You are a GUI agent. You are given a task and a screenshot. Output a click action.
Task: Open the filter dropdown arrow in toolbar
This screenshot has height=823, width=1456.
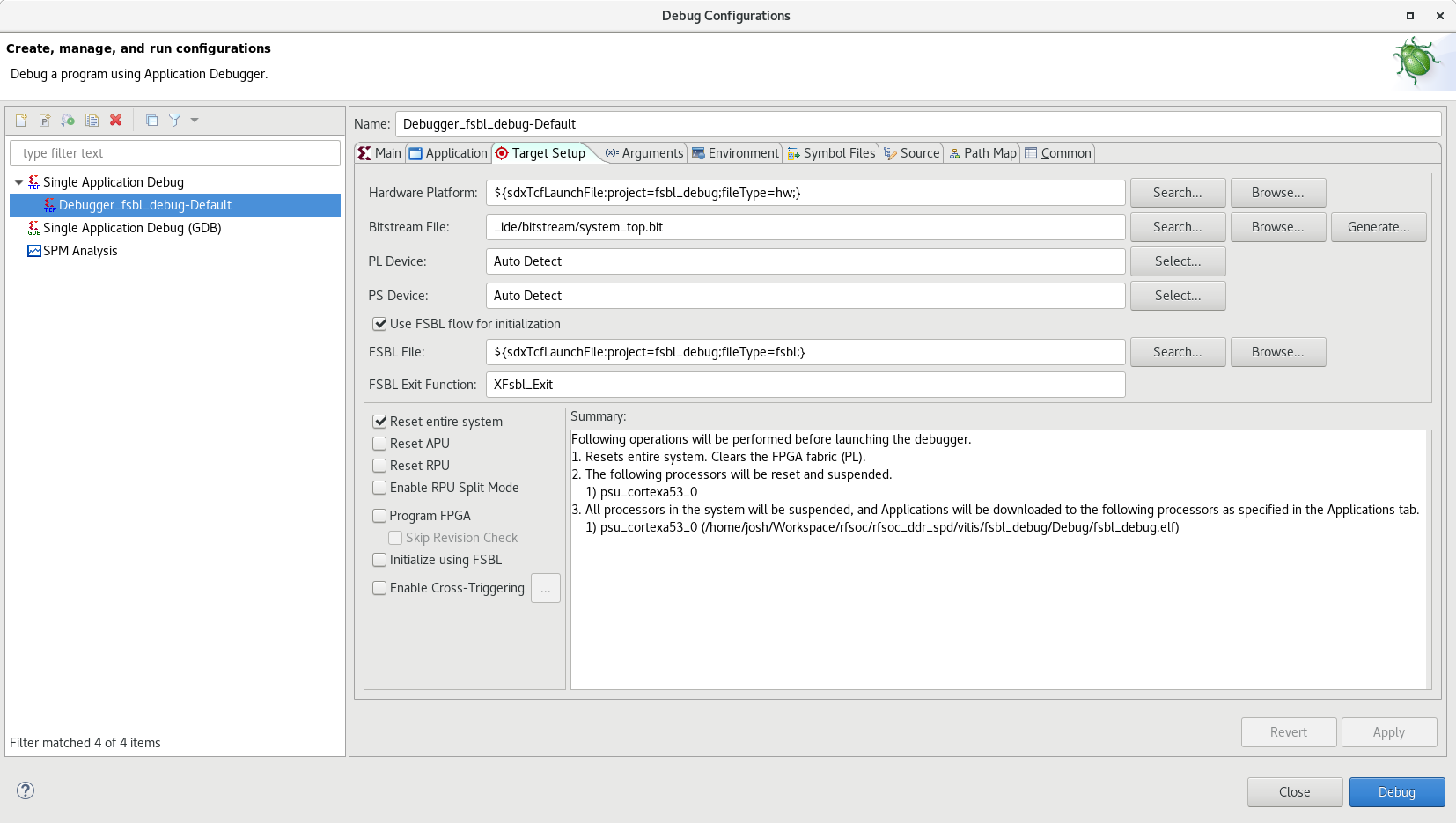pos(195,120)
